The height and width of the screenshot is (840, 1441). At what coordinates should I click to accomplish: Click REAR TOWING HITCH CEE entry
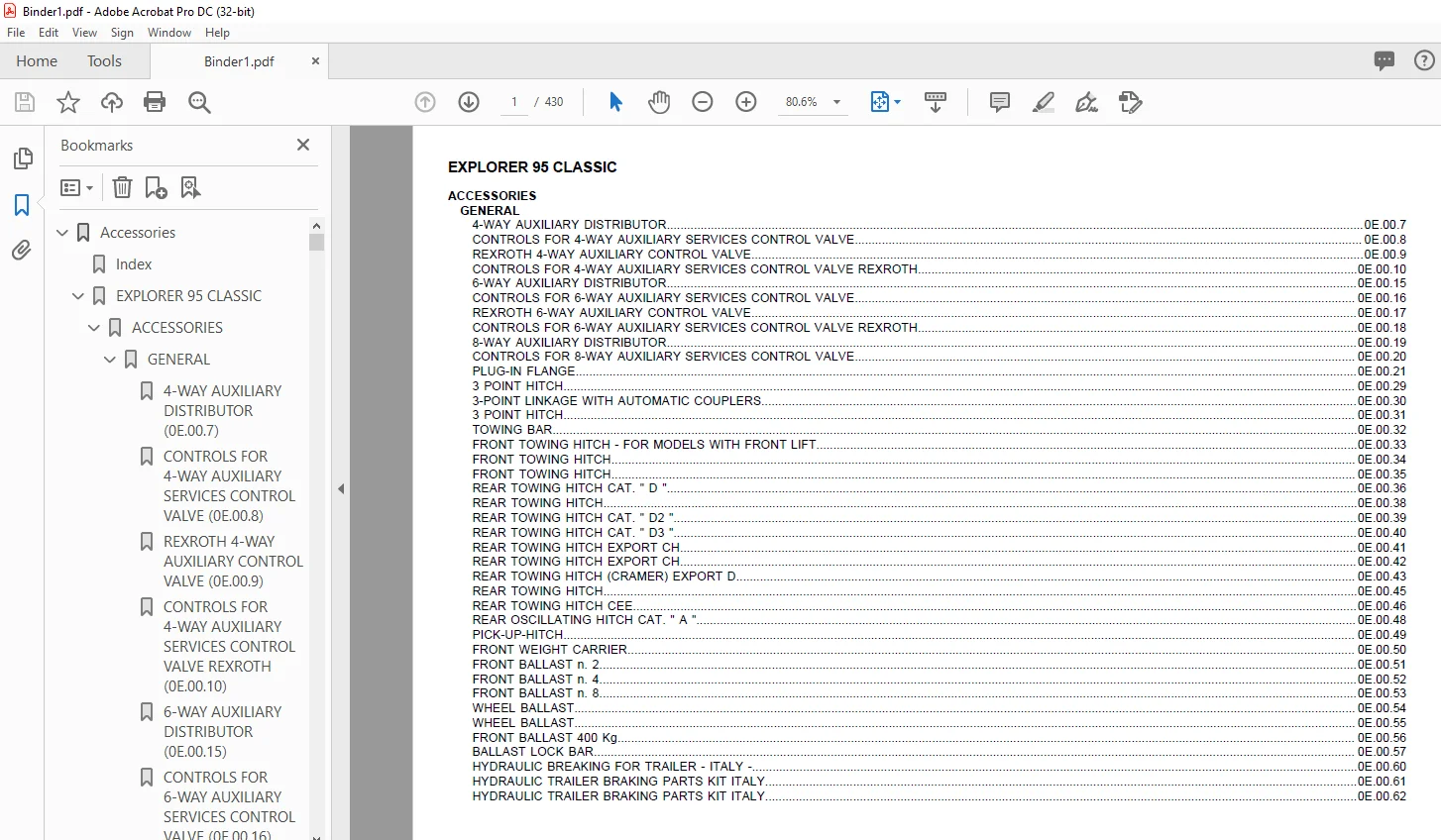tap(552, 606)
